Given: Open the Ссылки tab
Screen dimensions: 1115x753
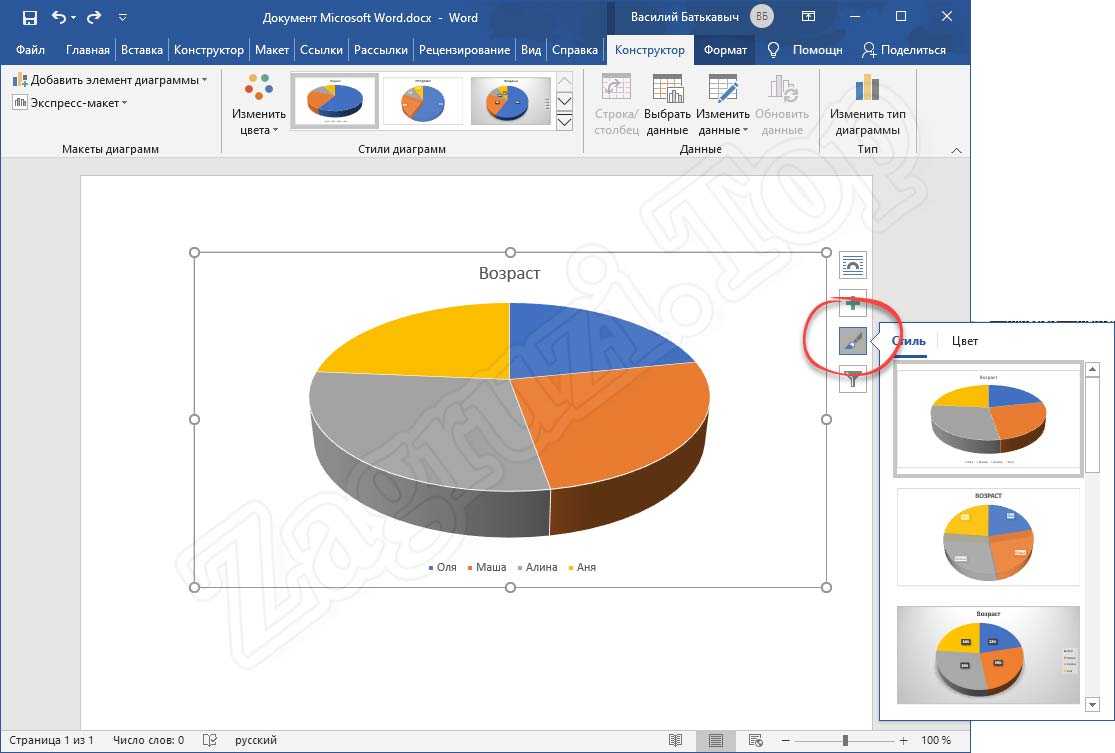Looking at the screenshot, I should tap(321, 50).
